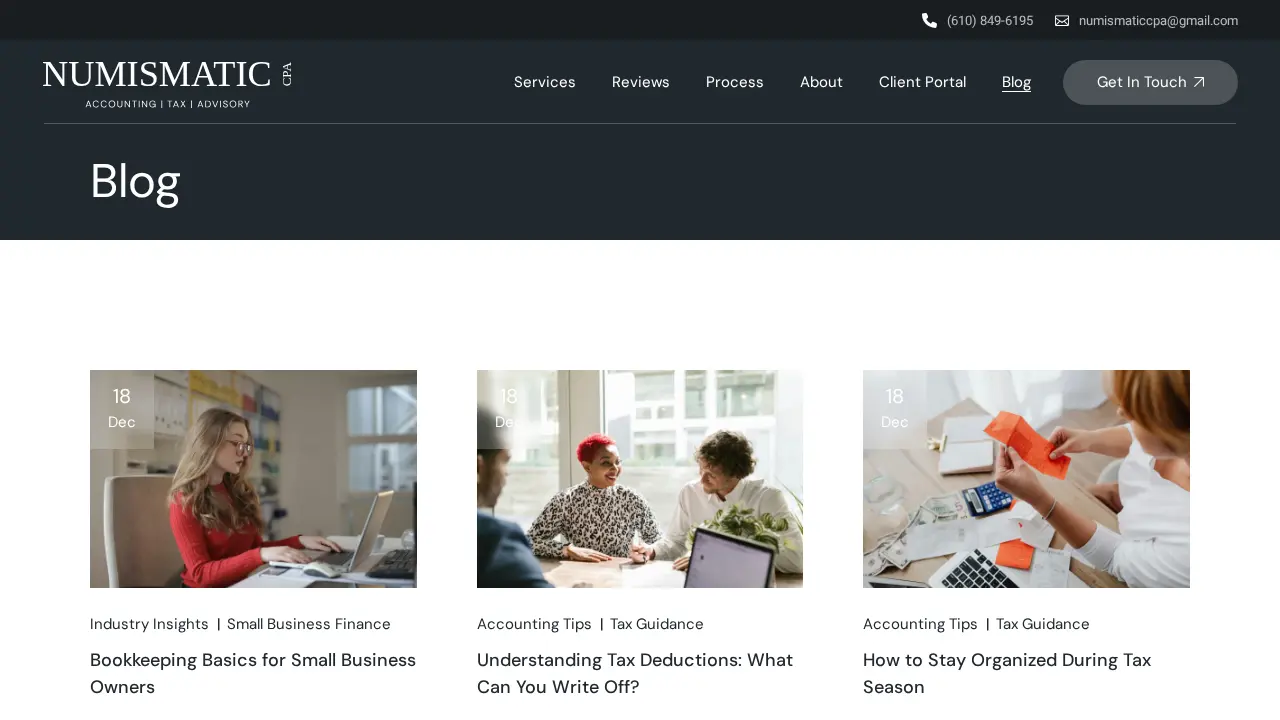Click the 18 Dec badge on tax season post
Viewport: 1280px width, 720px height.
pos(895,409)
